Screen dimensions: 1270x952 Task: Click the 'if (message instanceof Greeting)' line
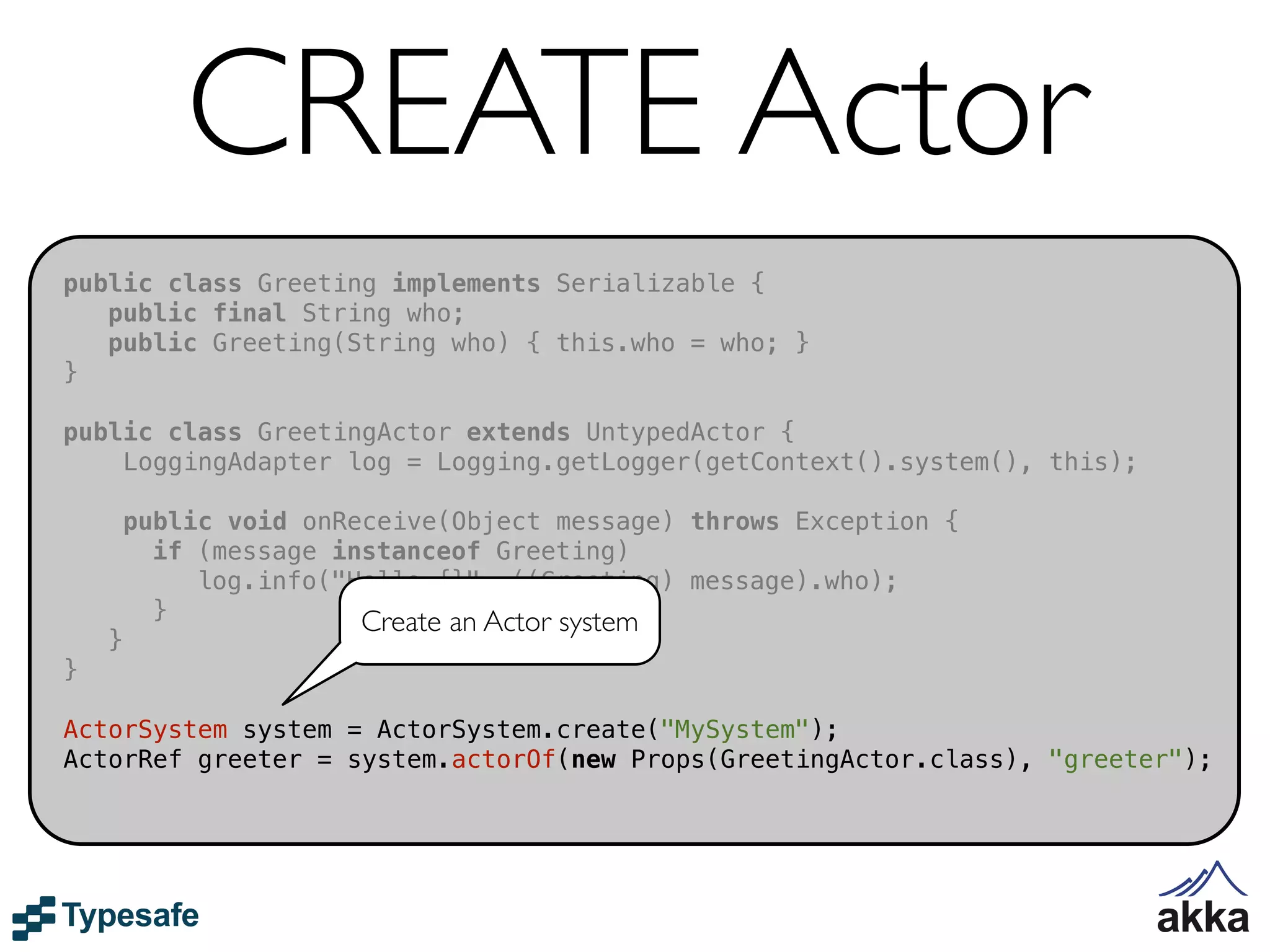coord(391,551)
